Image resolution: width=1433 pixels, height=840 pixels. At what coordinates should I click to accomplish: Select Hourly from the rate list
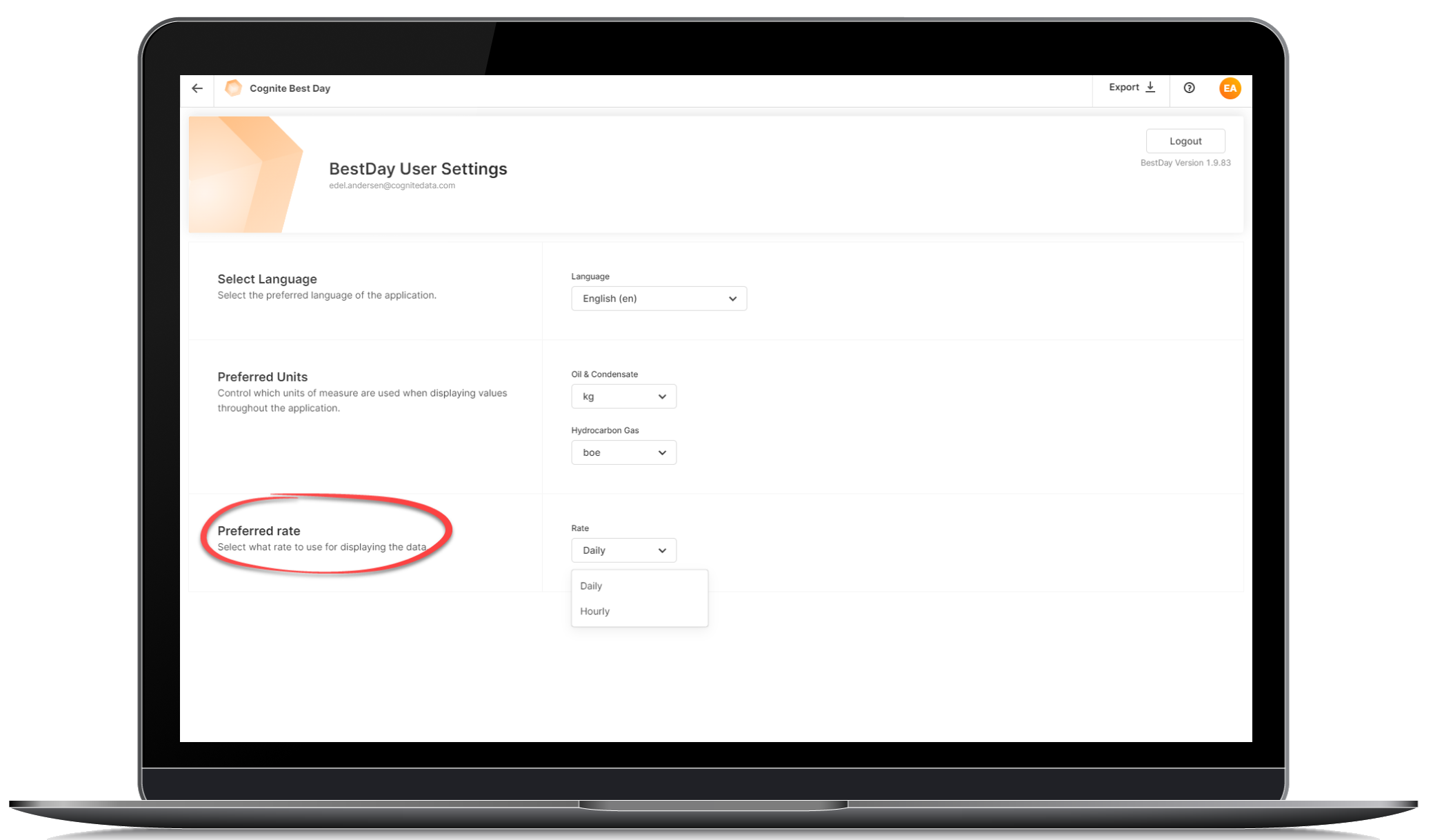639,611
